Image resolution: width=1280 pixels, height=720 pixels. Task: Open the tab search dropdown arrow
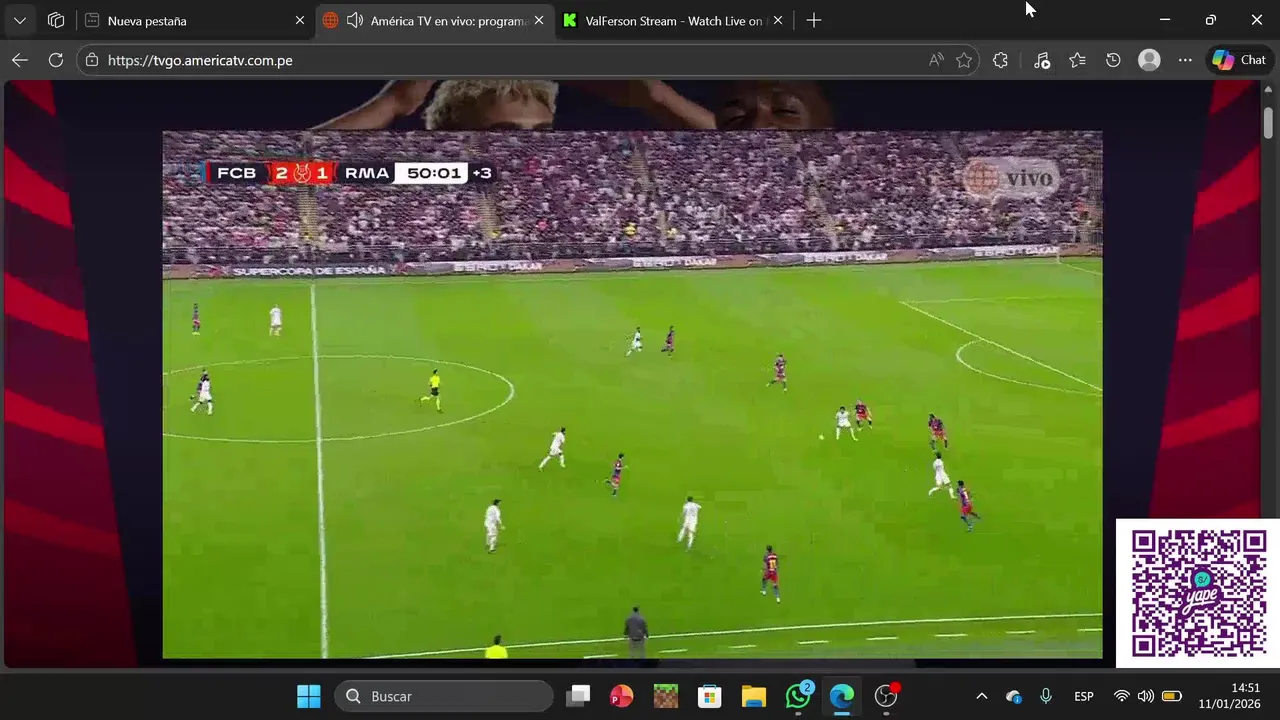tap(20, 20)
